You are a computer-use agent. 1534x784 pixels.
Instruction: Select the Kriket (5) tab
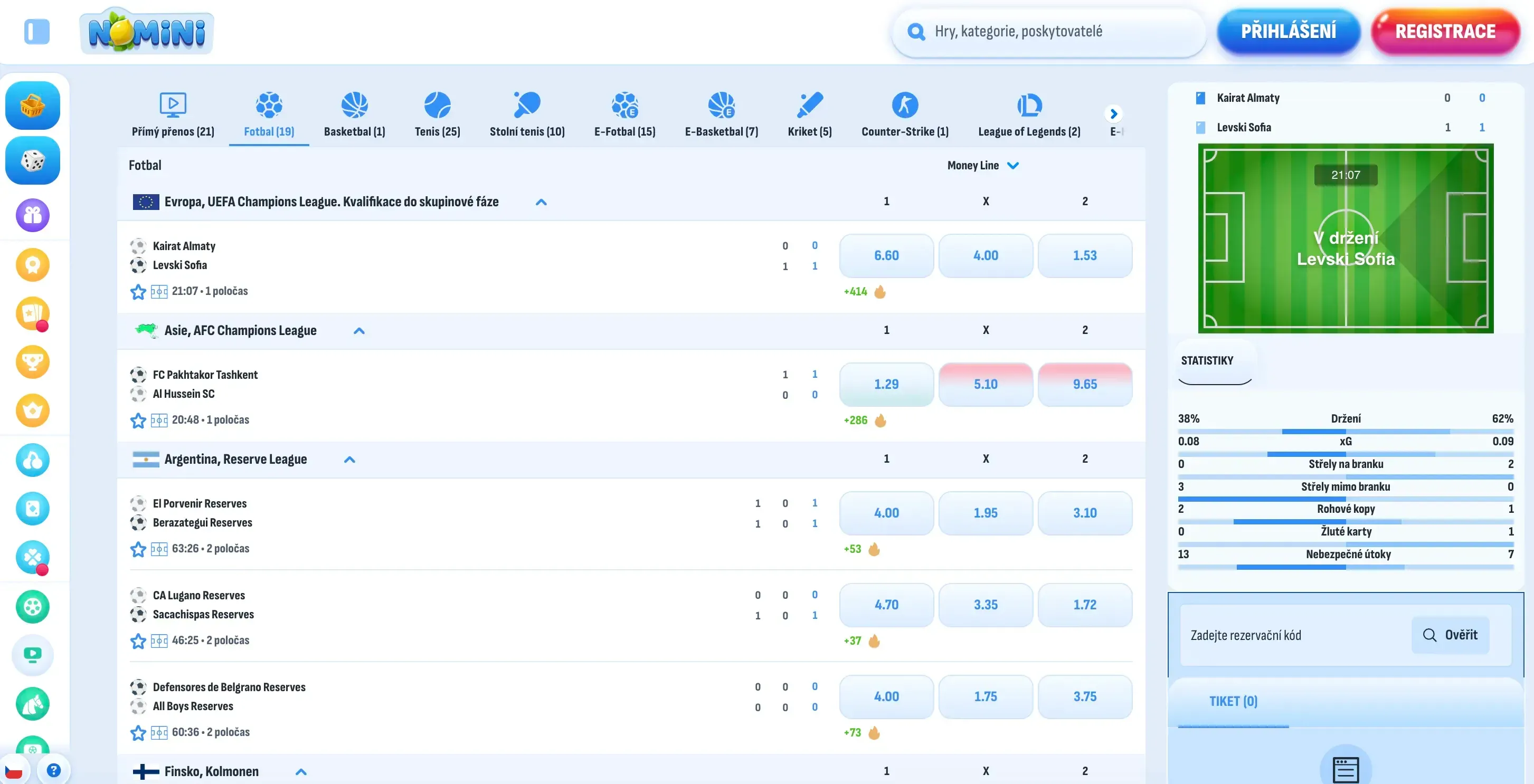point(810,115)
